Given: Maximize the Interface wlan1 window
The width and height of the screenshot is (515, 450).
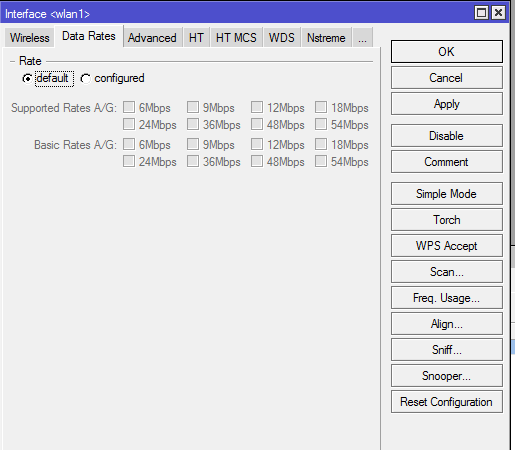Looking at the screenshot, I should click(x=481, y=13).
